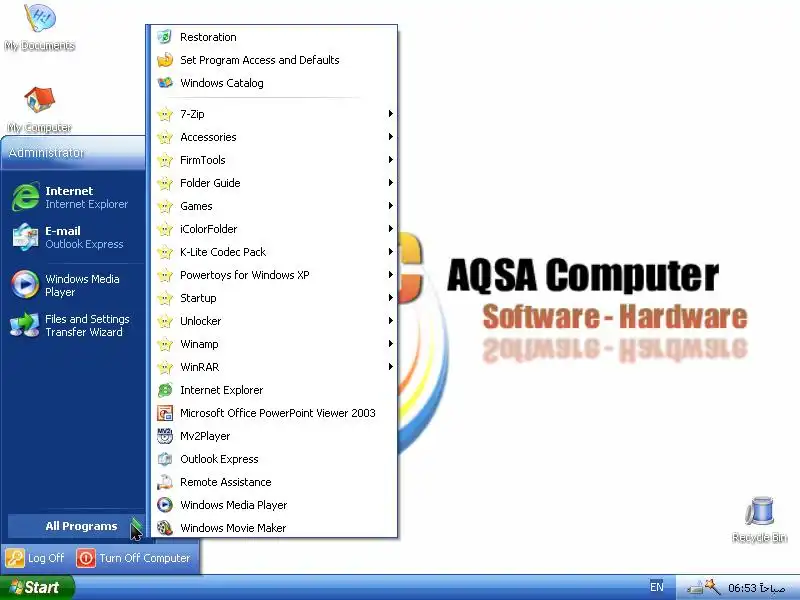Click the taskbar clock showing 06:53
The width and height of the screenshot is (800, 600).
pyautogui.click(x=756, y=588)
